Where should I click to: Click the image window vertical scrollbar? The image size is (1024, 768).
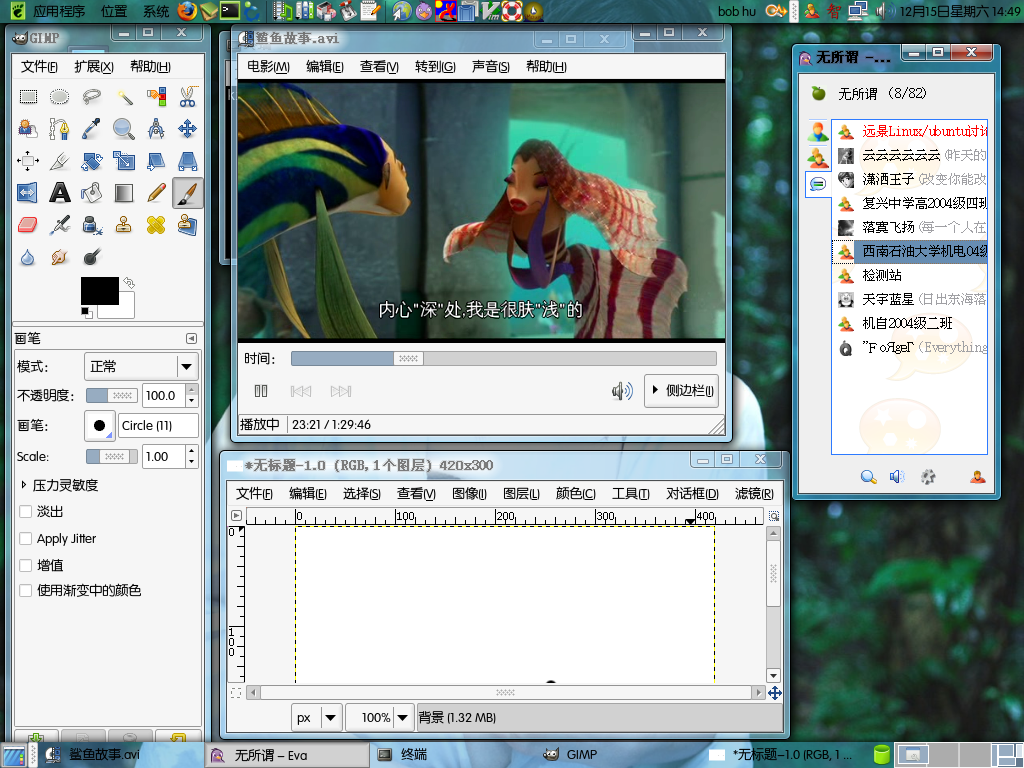click(773, 603)
